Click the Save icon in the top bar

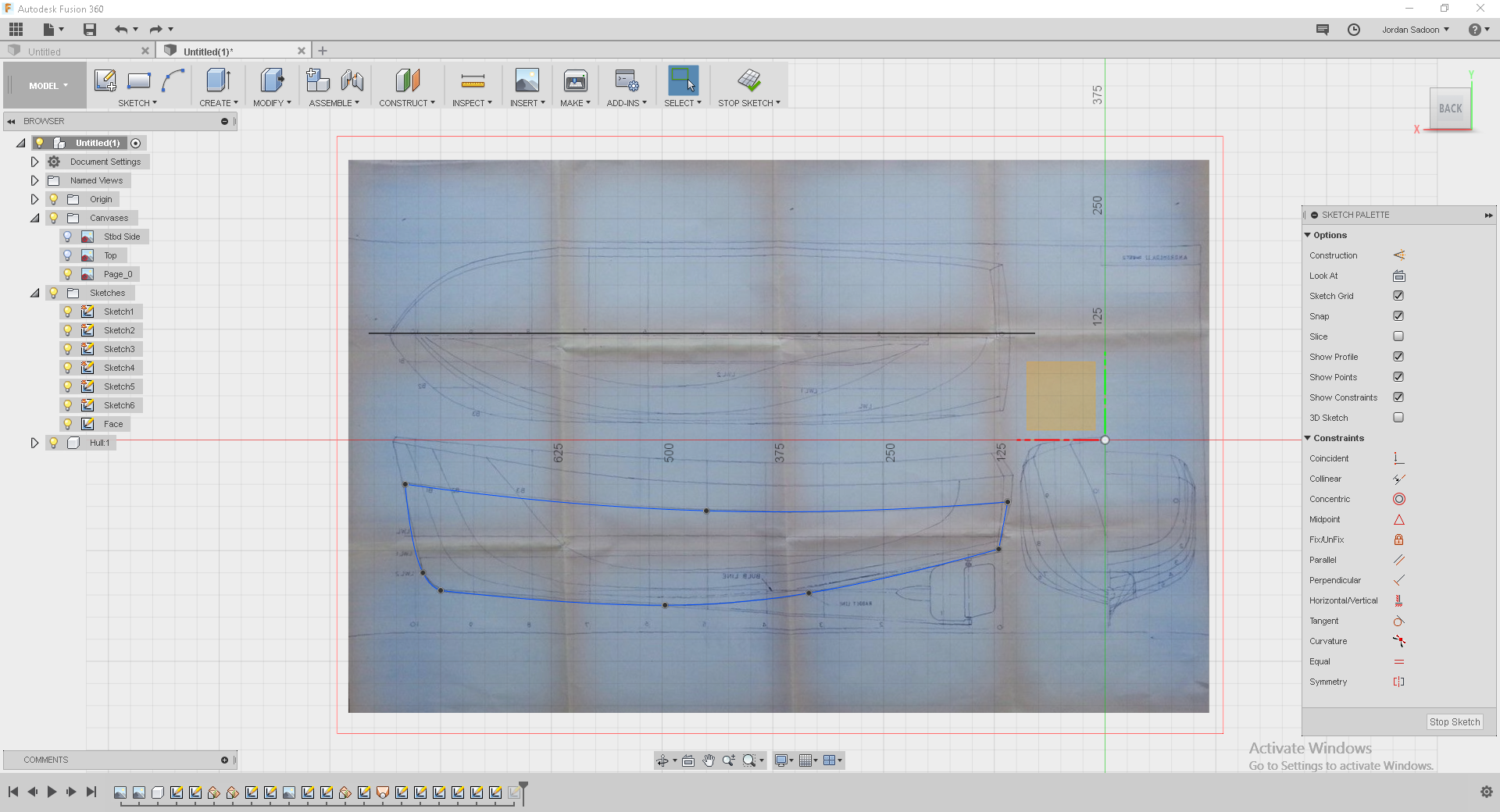pos(90,30)
